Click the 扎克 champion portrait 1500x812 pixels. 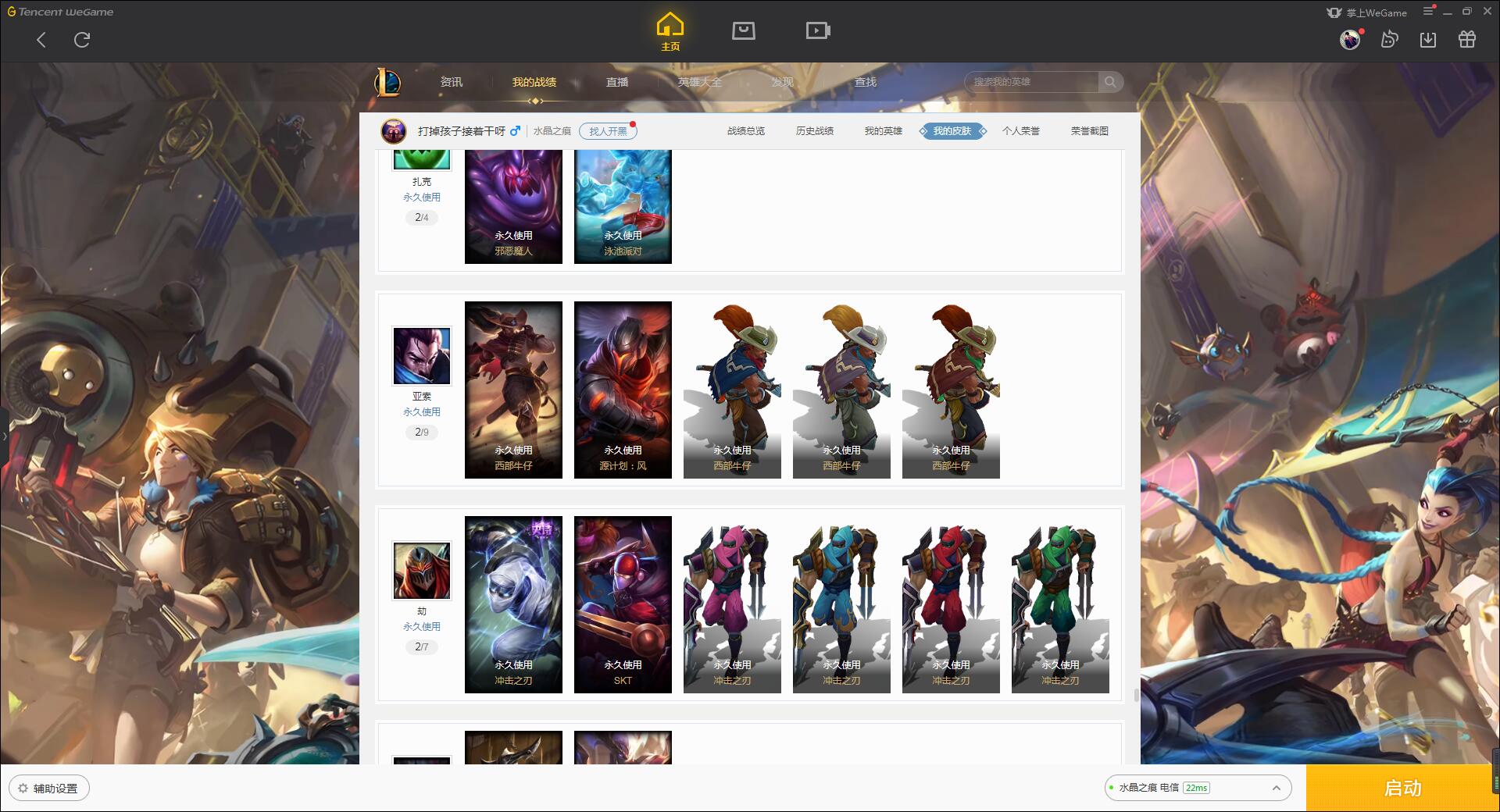coord(422,159)
